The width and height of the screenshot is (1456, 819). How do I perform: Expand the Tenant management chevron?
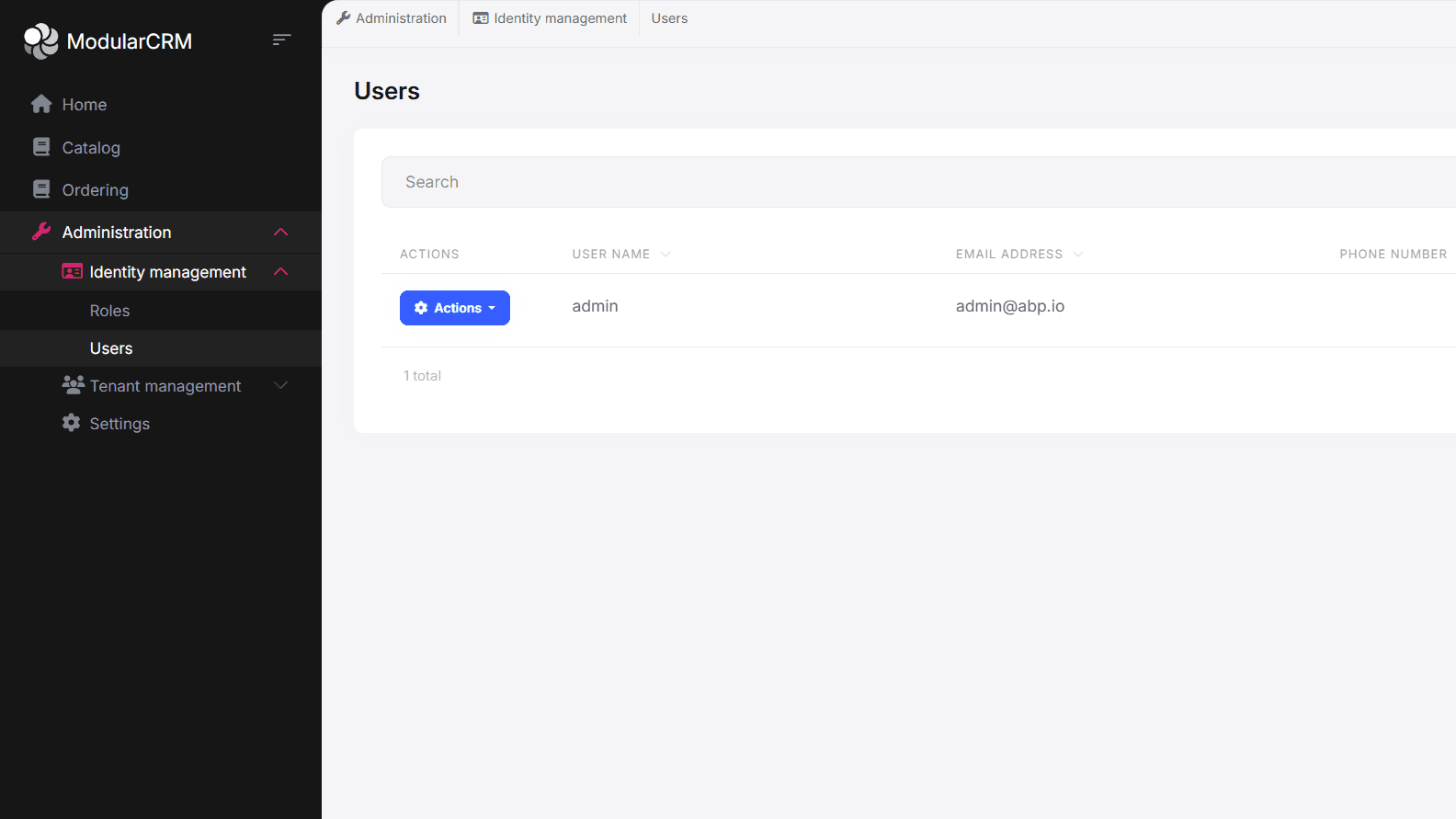[x=281, y=385]
